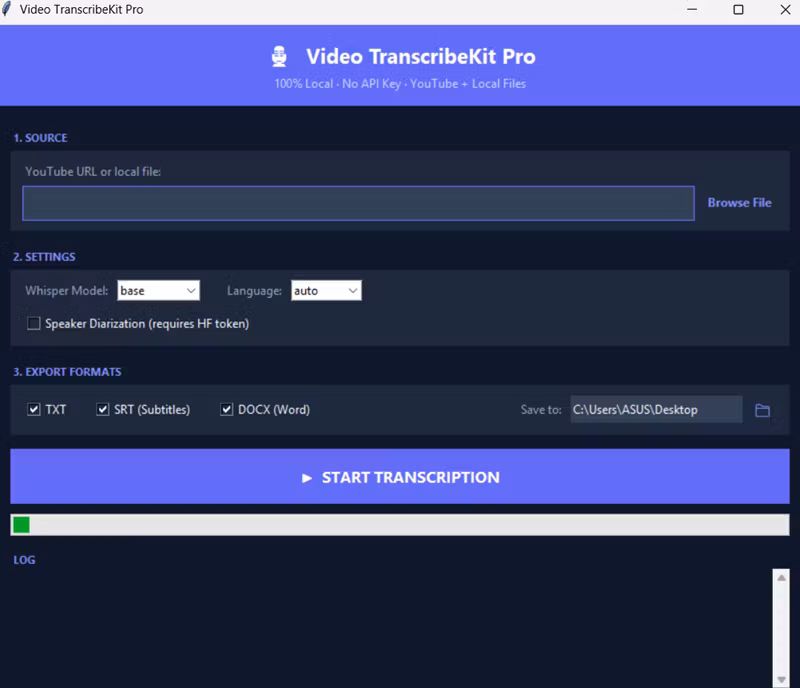This screenshot has height=688, width=800.
Task: Start transcription with the big button
Action: (400, 476)
